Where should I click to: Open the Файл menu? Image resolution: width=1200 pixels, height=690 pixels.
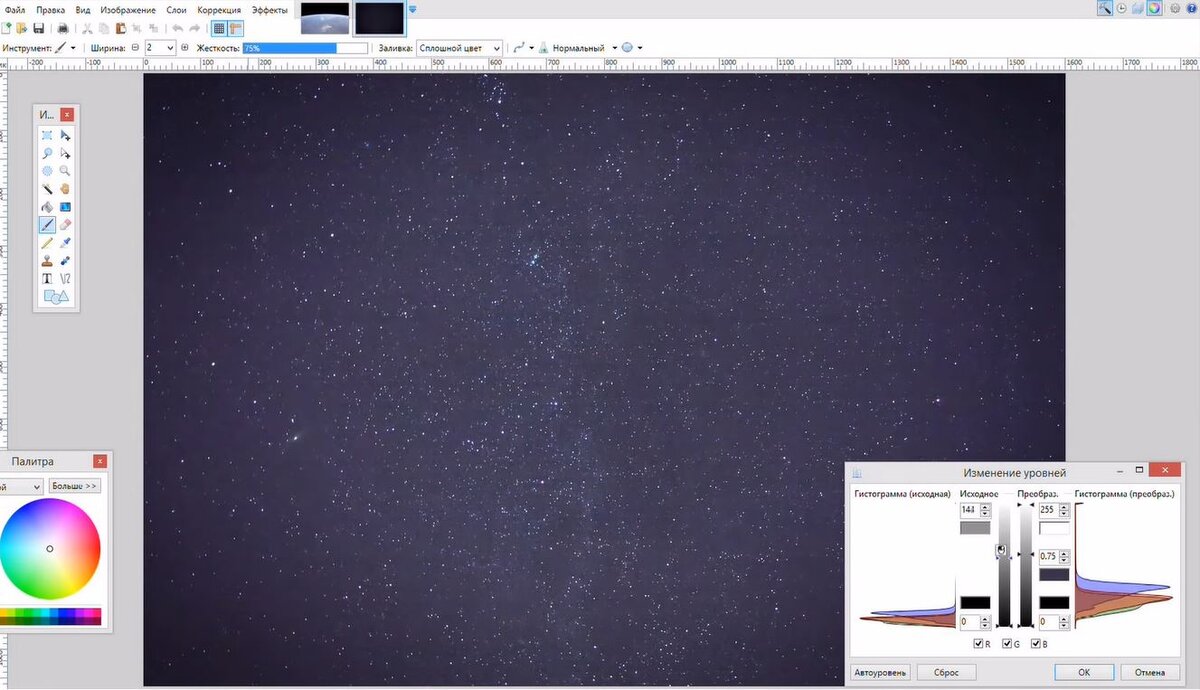[x=14, y=9]
